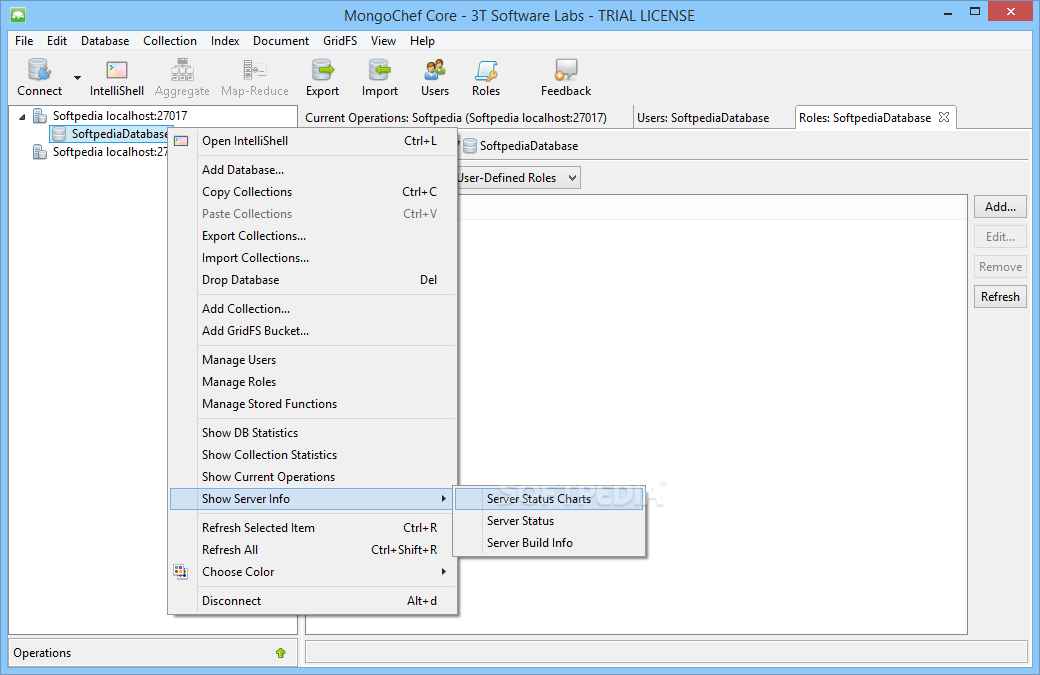
Task: Click the Export toolbar icon
Action: click(322, 77)
